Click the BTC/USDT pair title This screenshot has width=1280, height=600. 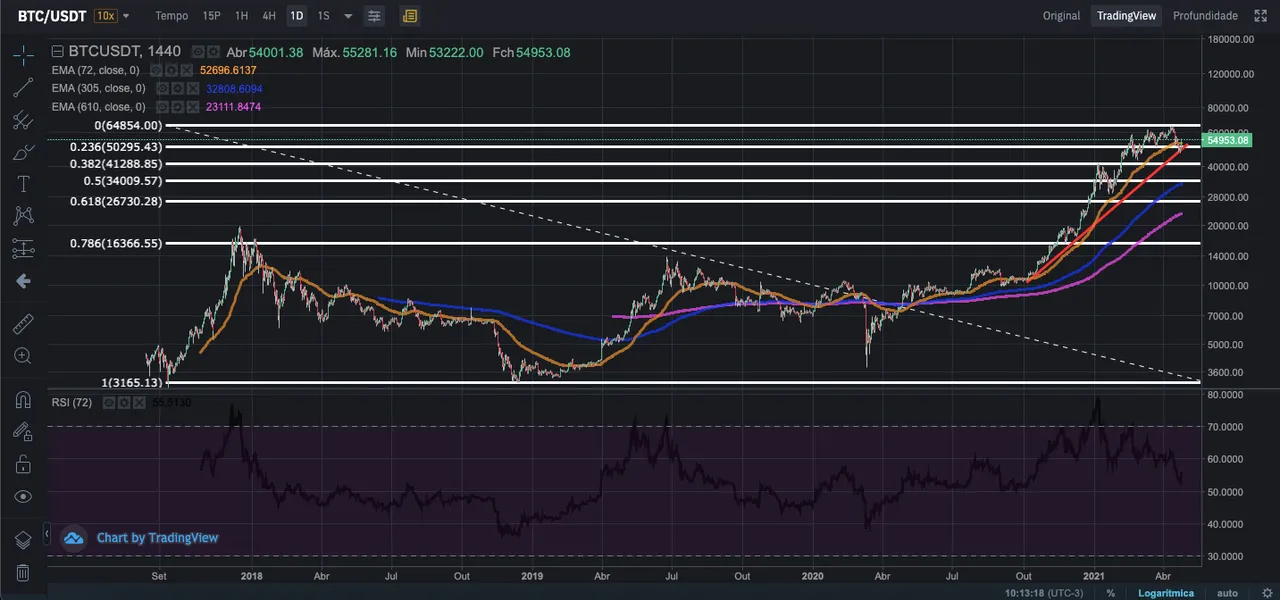pyautogui.click(x=53, y=16)
